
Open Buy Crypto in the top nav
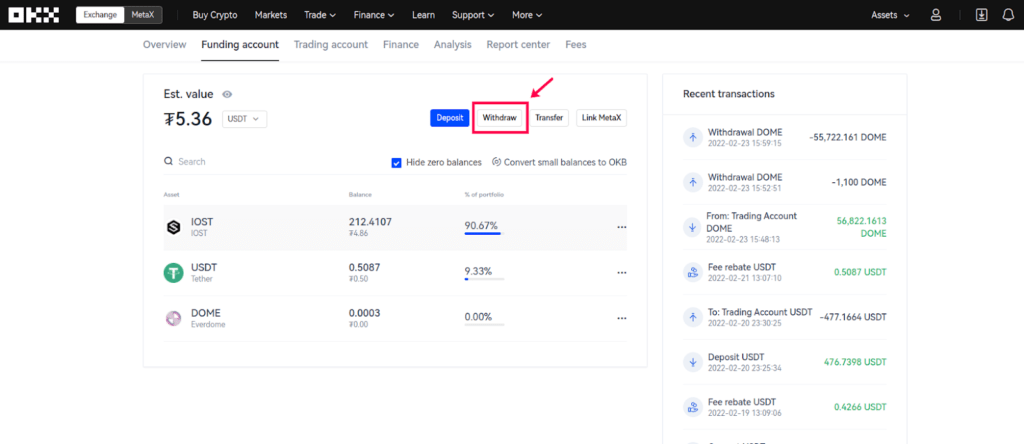click(x=215, y=15)
